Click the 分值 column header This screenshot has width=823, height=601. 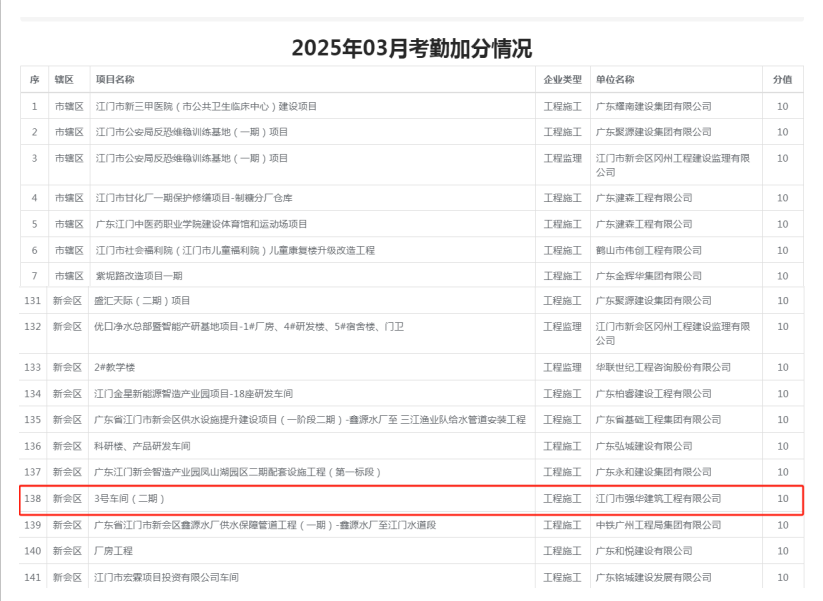coord(783,80)
